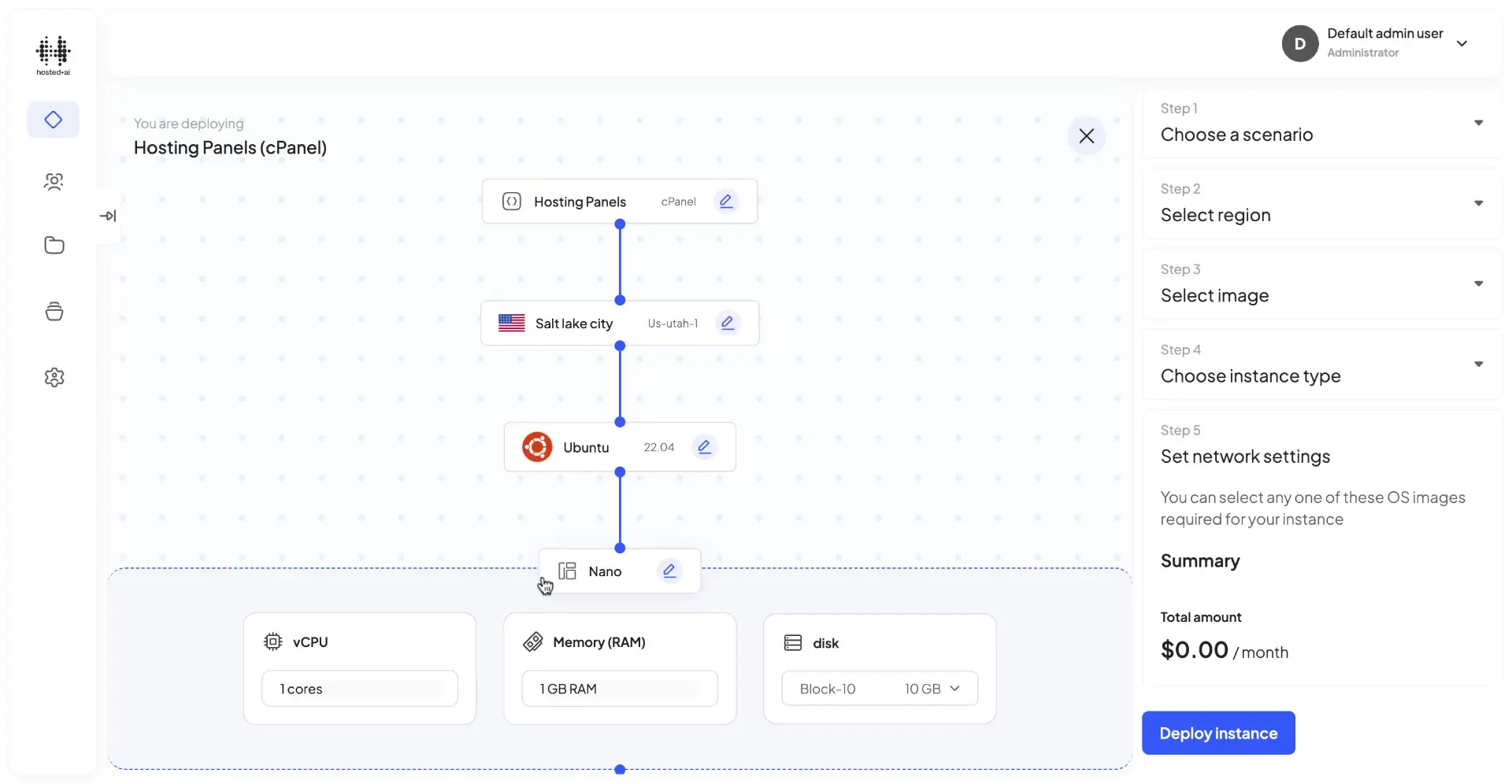Close the Hosting Panels deployment view
The width and height of the screenshot is (1512, 784).
coord(1087,135)
